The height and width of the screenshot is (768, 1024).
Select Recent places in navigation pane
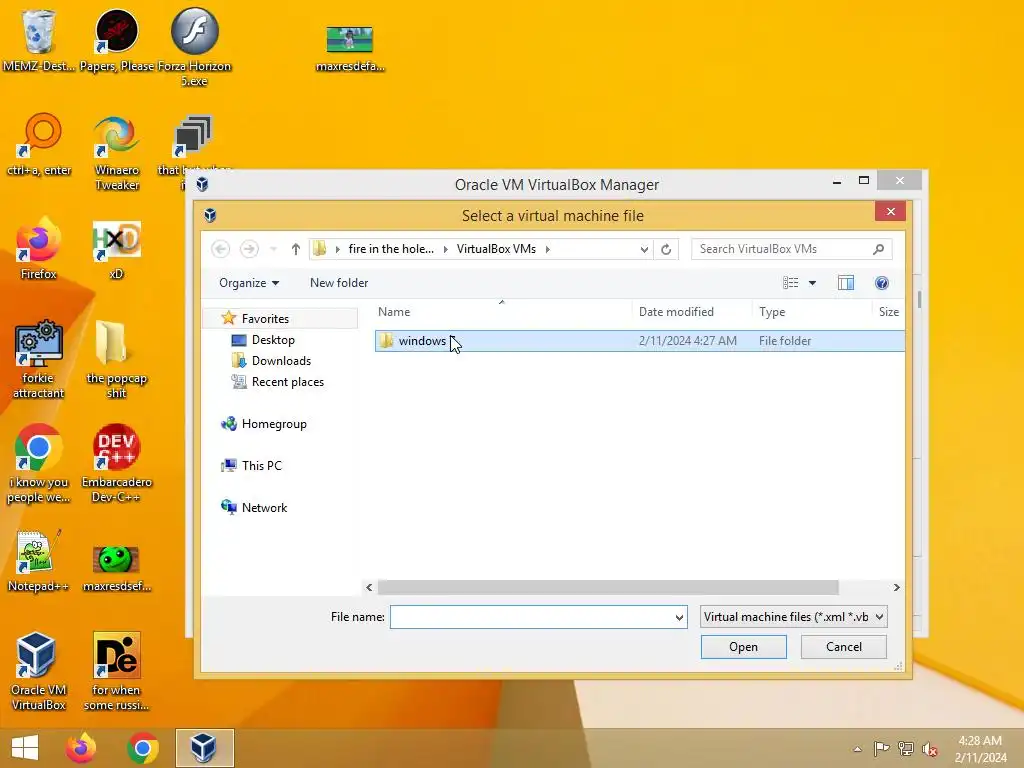click(x=287, y=382)
